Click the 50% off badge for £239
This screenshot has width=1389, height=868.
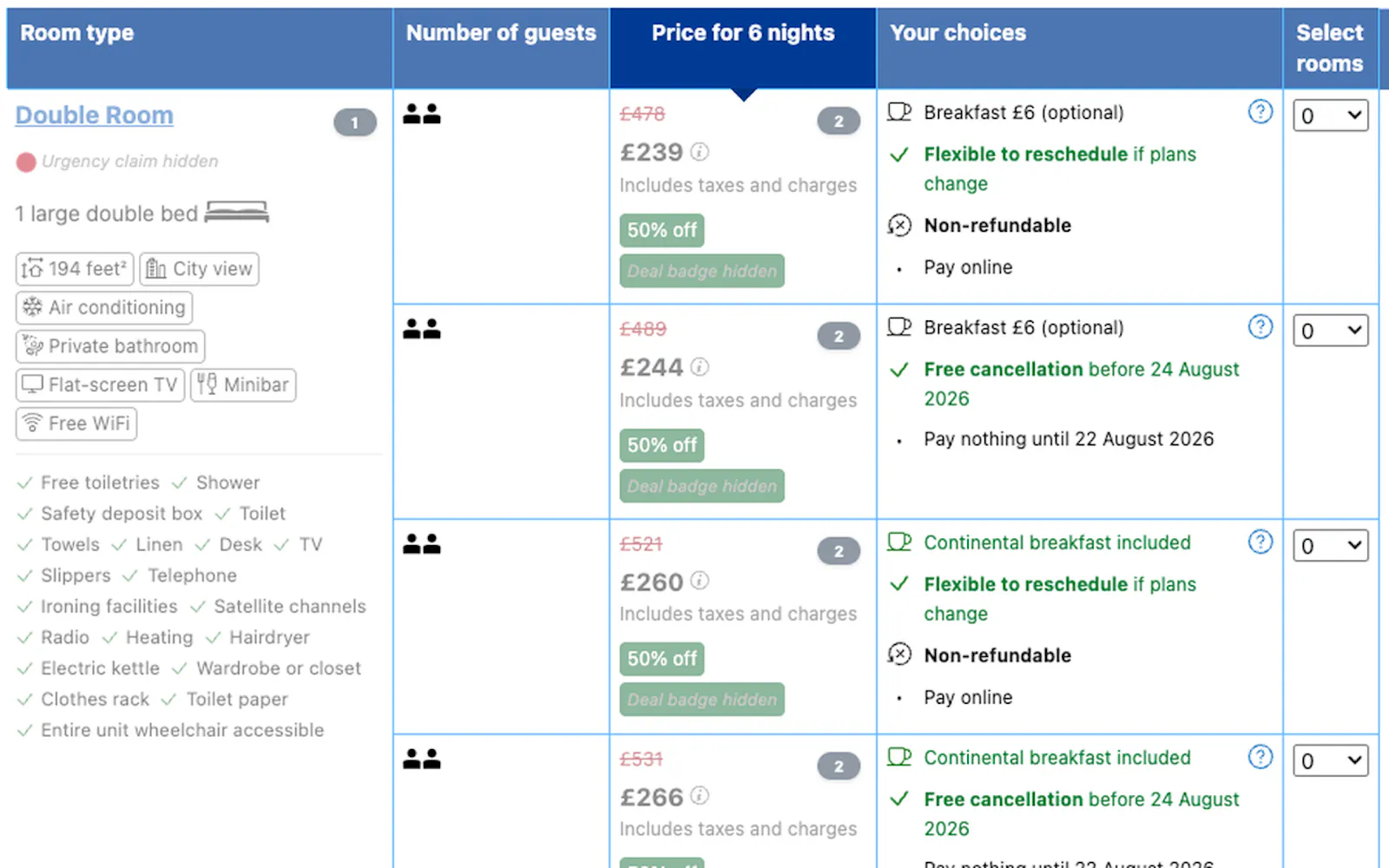(x=662, y=231)
